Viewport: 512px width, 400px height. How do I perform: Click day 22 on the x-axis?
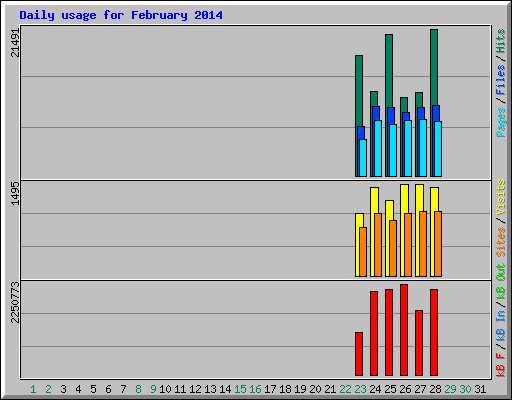point(345,389)
